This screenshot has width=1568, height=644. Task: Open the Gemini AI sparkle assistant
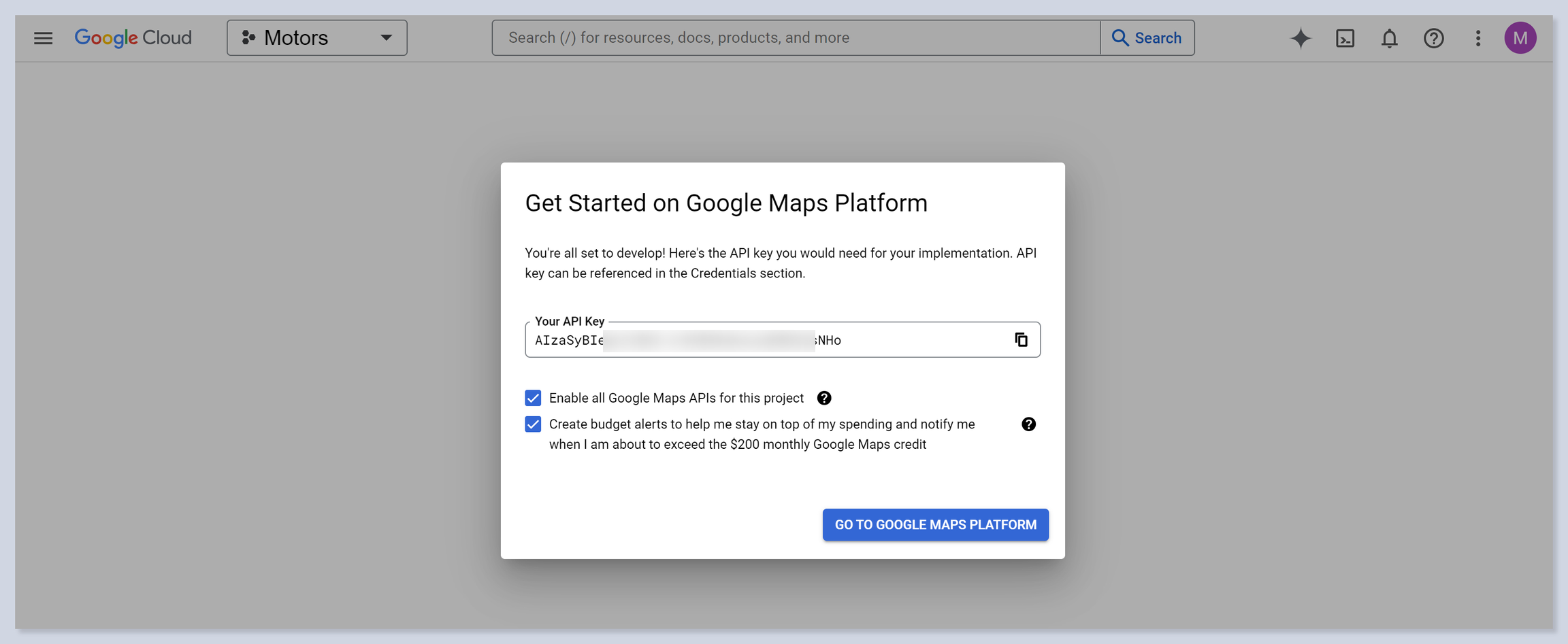click(x=1301, y=38)
